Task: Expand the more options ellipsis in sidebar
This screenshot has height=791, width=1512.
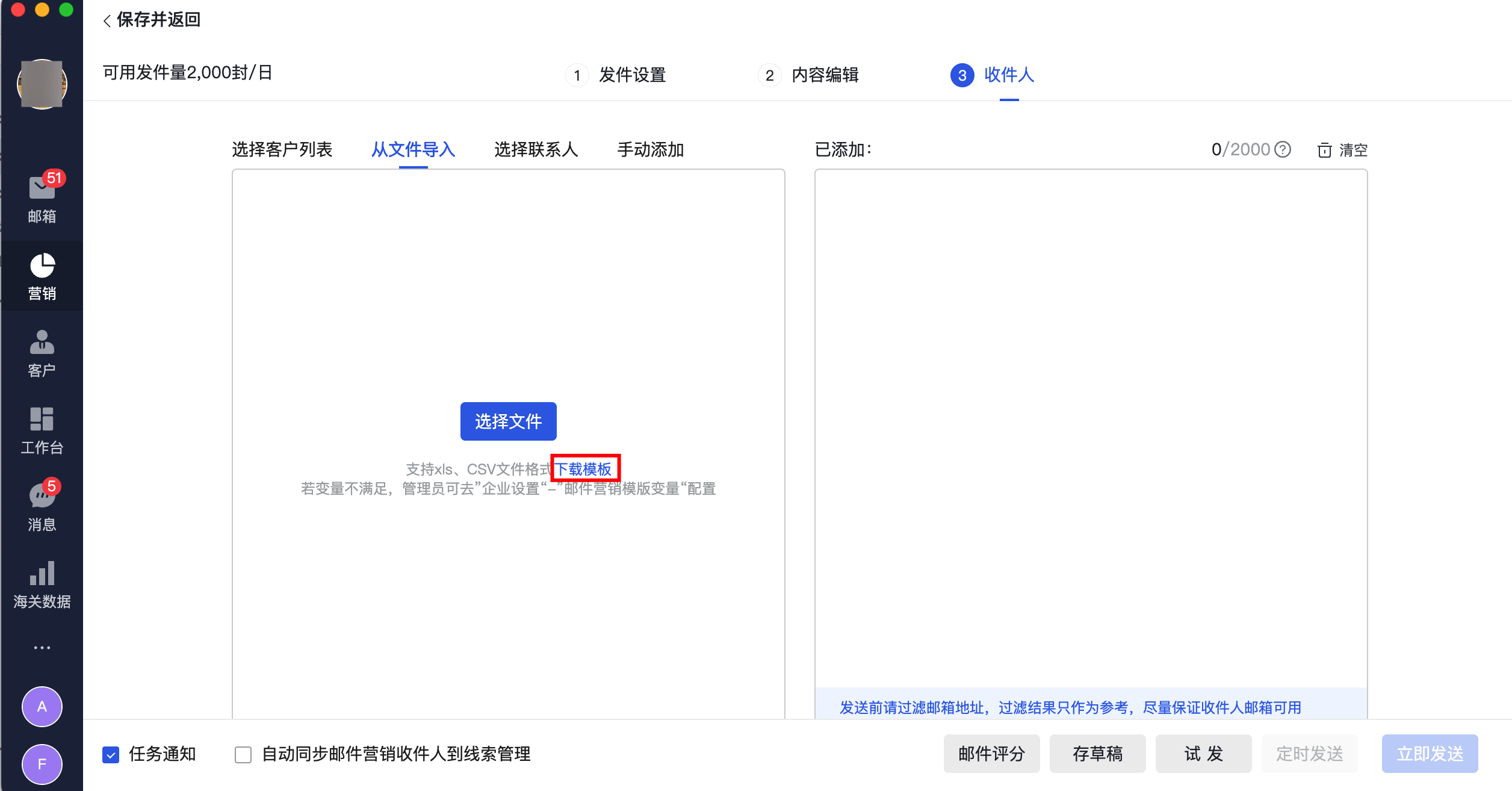Action: point(41,647)
